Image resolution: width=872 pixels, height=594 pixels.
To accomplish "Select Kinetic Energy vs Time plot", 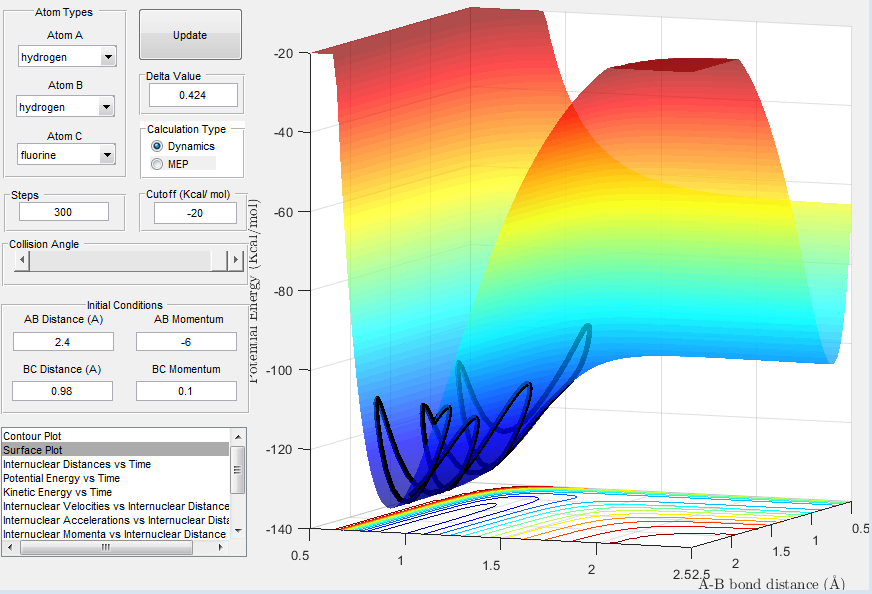I will coord(58,492).
